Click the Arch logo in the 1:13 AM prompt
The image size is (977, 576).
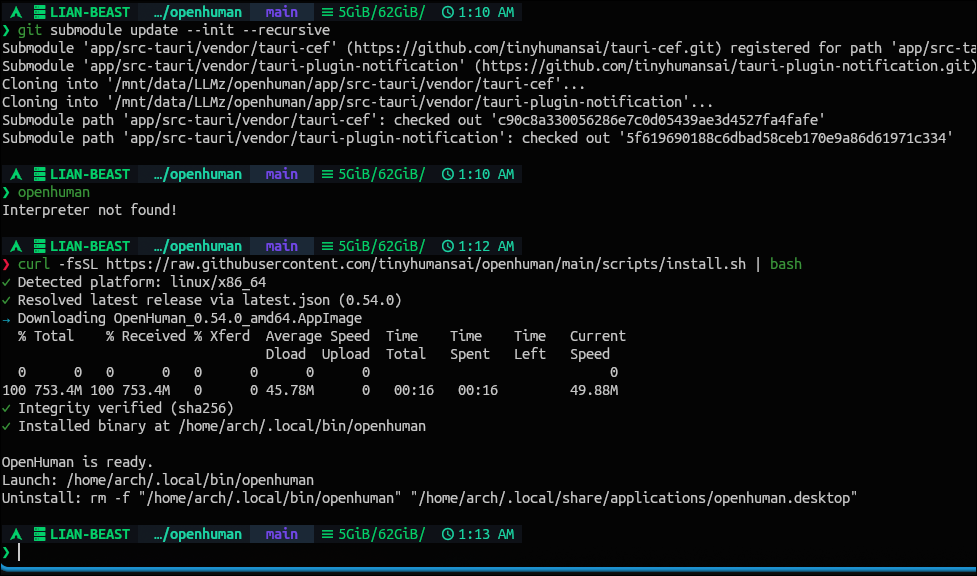click(17, 534)
